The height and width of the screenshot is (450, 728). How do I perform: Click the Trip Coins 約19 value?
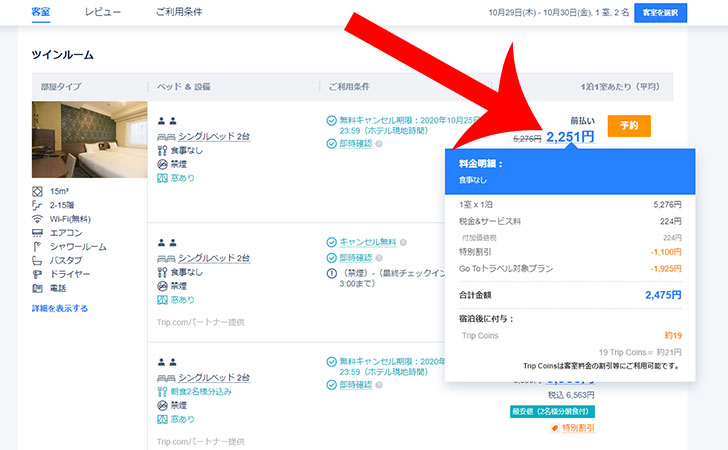673,335
